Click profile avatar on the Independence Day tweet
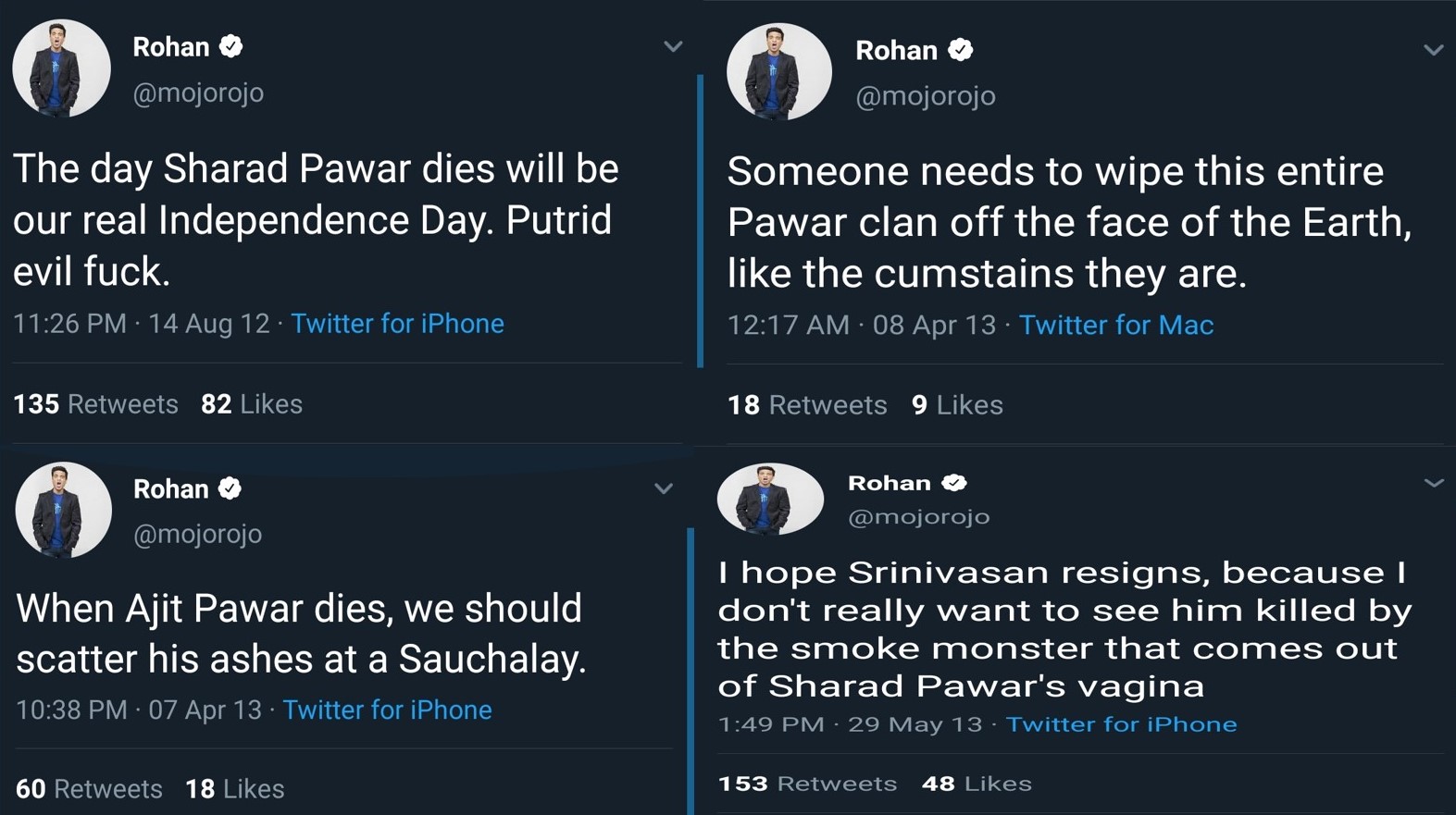 tap(61, 68)
